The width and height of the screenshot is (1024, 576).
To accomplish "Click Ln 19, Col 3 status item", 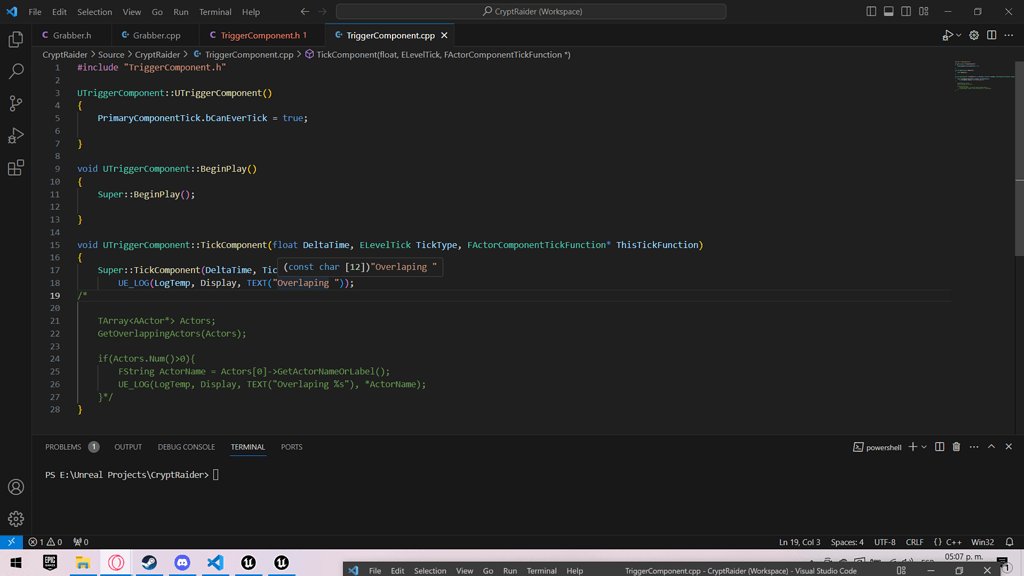I will pyautogui.click(x=799, y=542).
